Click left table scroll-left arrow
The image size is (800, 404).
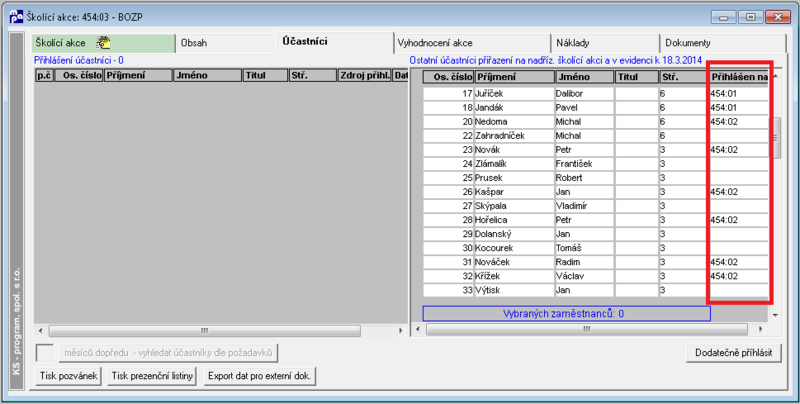point(40,331)
